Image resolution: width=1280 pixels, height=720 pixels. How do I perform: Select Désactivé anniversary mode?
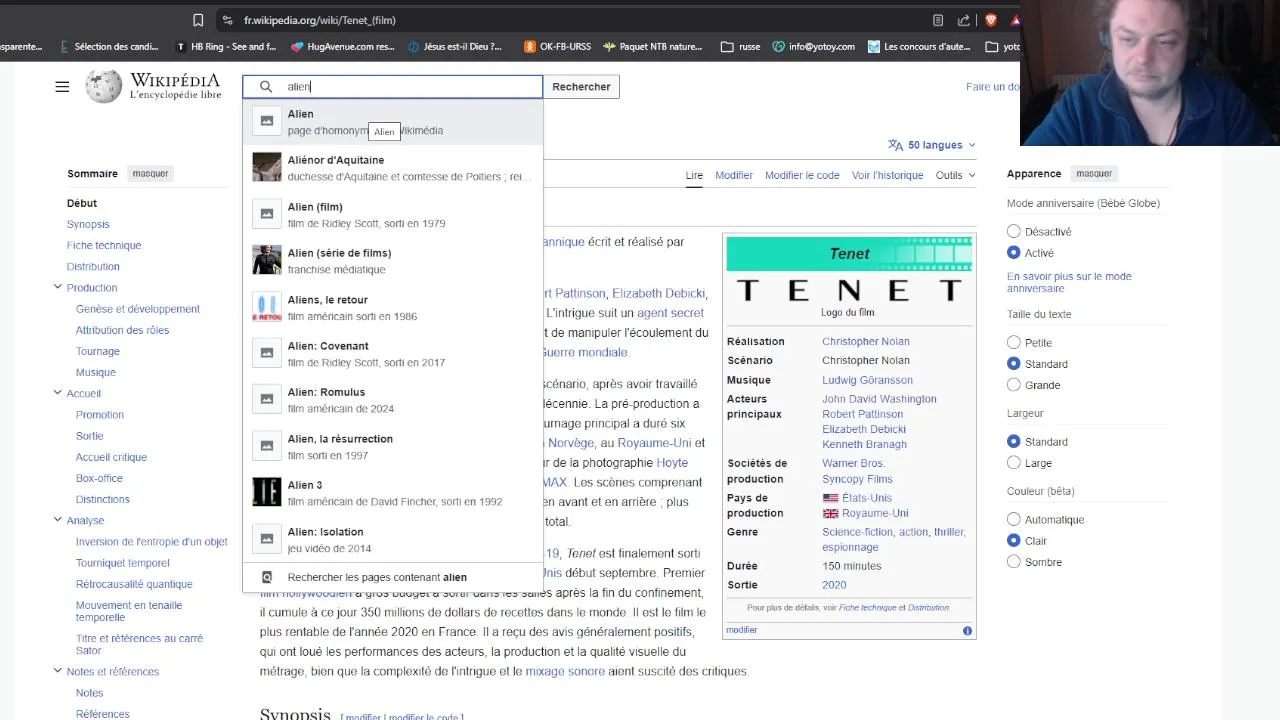(x=1014, y=232)
